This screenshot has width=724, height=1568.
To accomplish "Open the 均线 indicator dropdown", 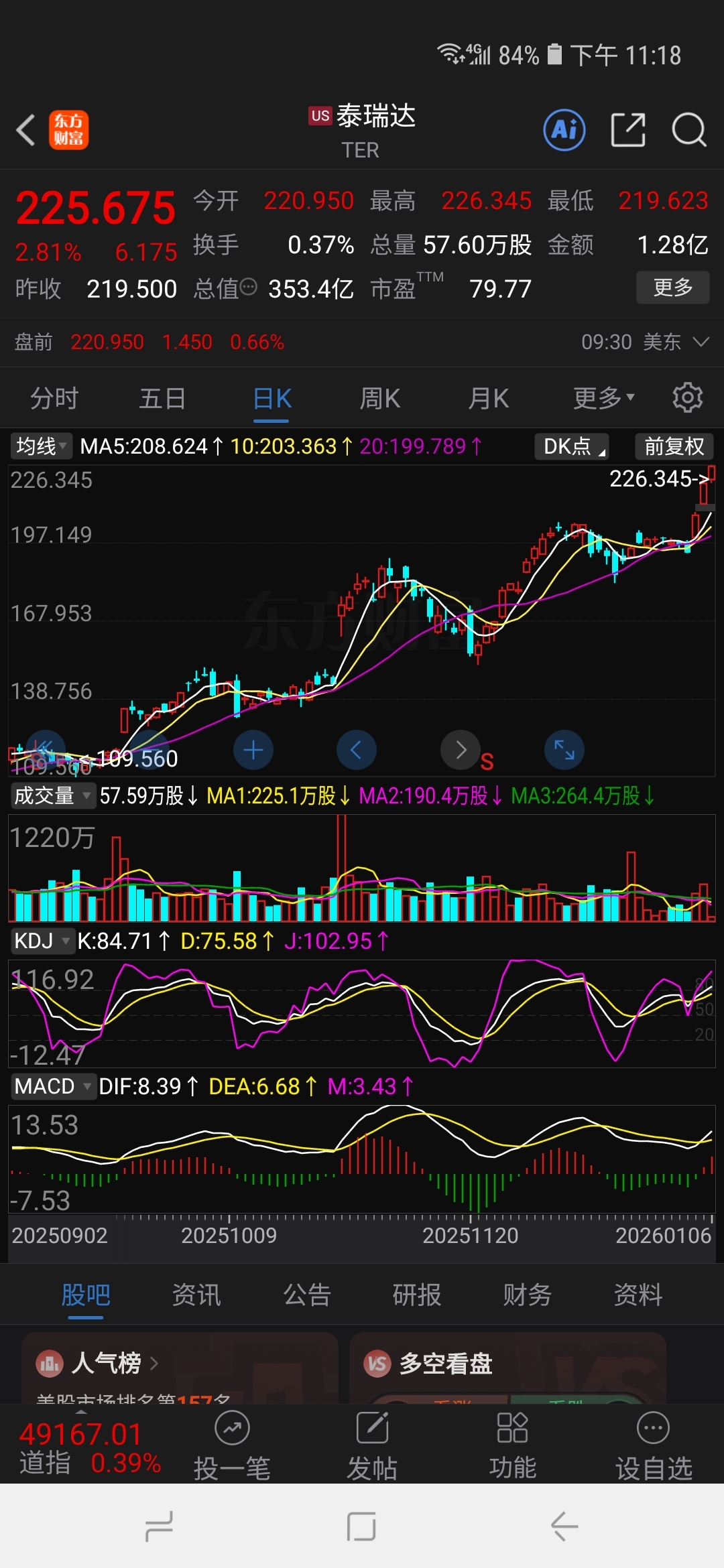I will (x=41, y=446).
